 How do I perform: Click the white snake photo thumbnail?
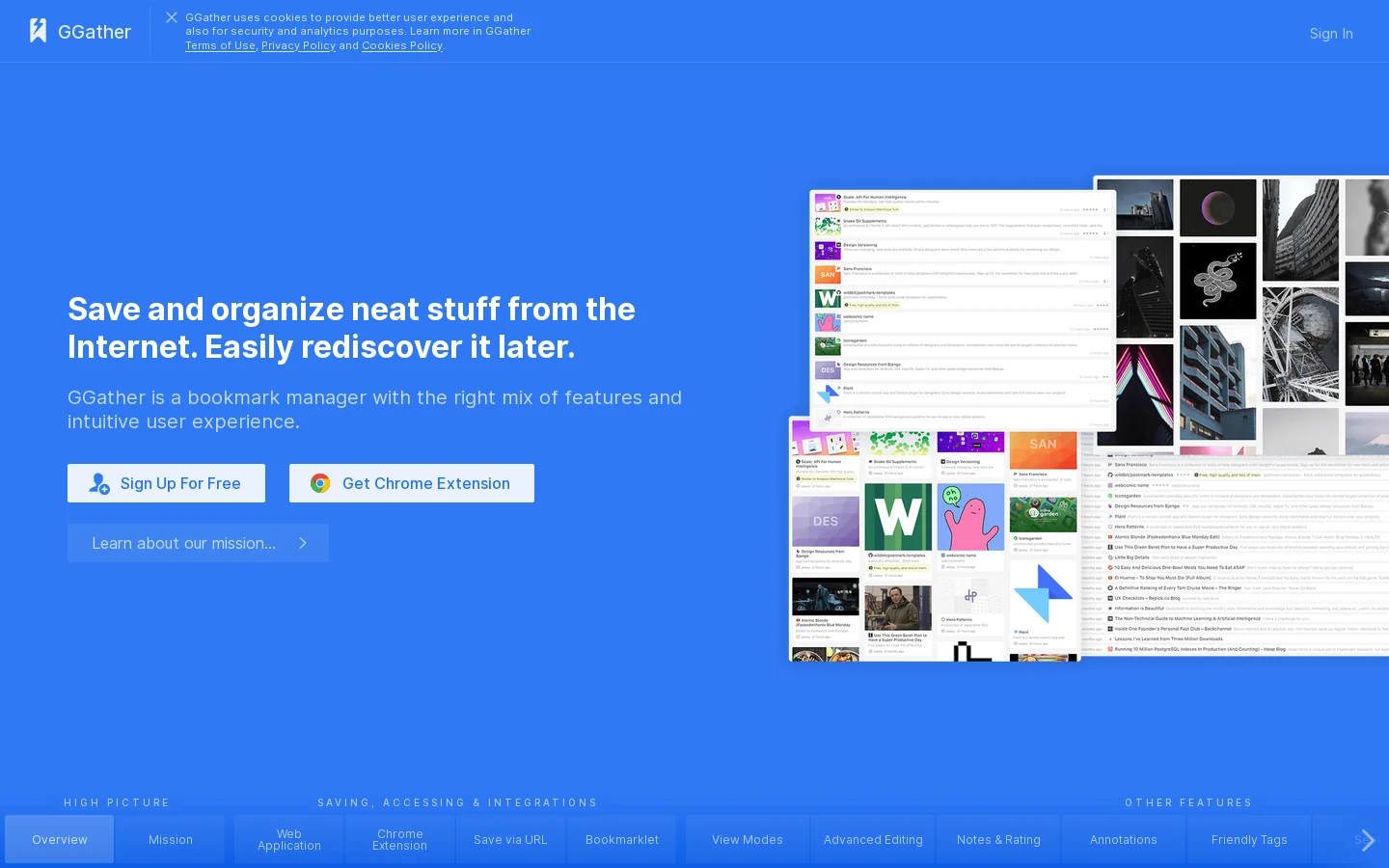[x=1218, y=281]
